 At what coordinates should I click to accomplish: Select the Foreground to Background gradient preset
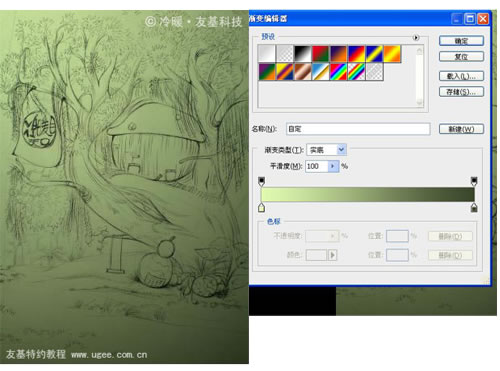click(x=267, y=54)
